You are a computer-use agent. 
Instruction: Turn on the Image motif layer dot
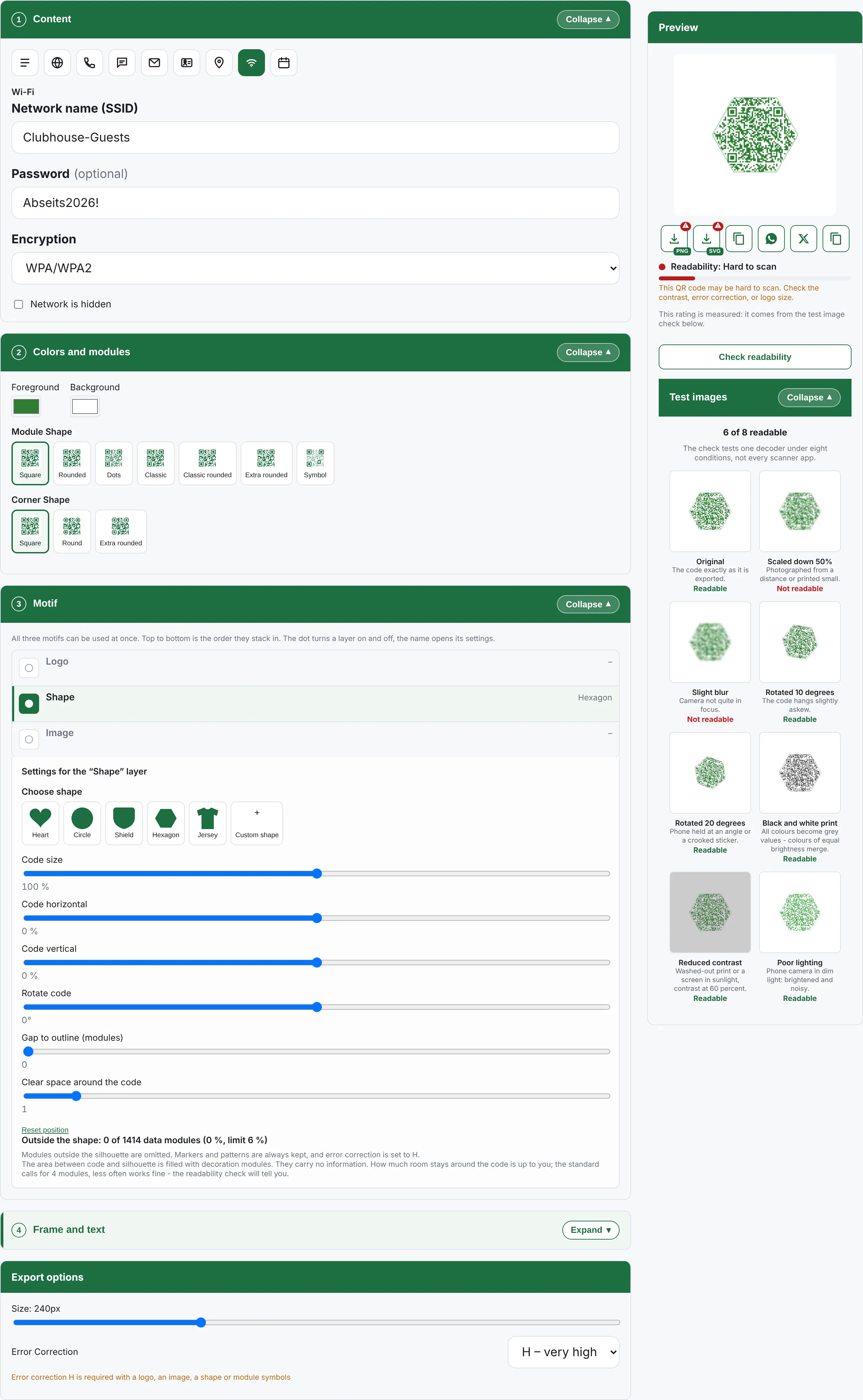[x=29, y=739]
